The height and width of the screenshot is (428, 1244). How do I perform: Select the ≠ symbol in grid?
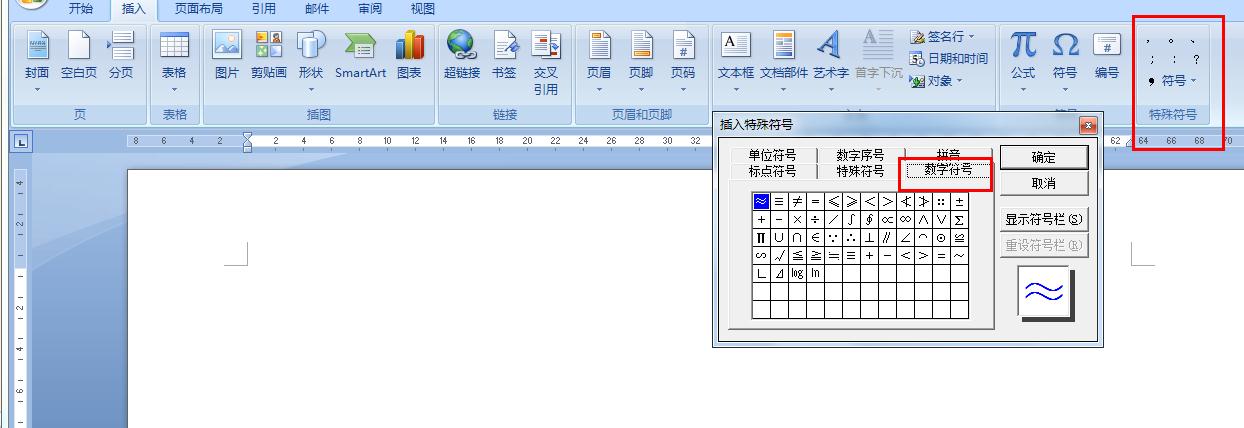(797, 202)
